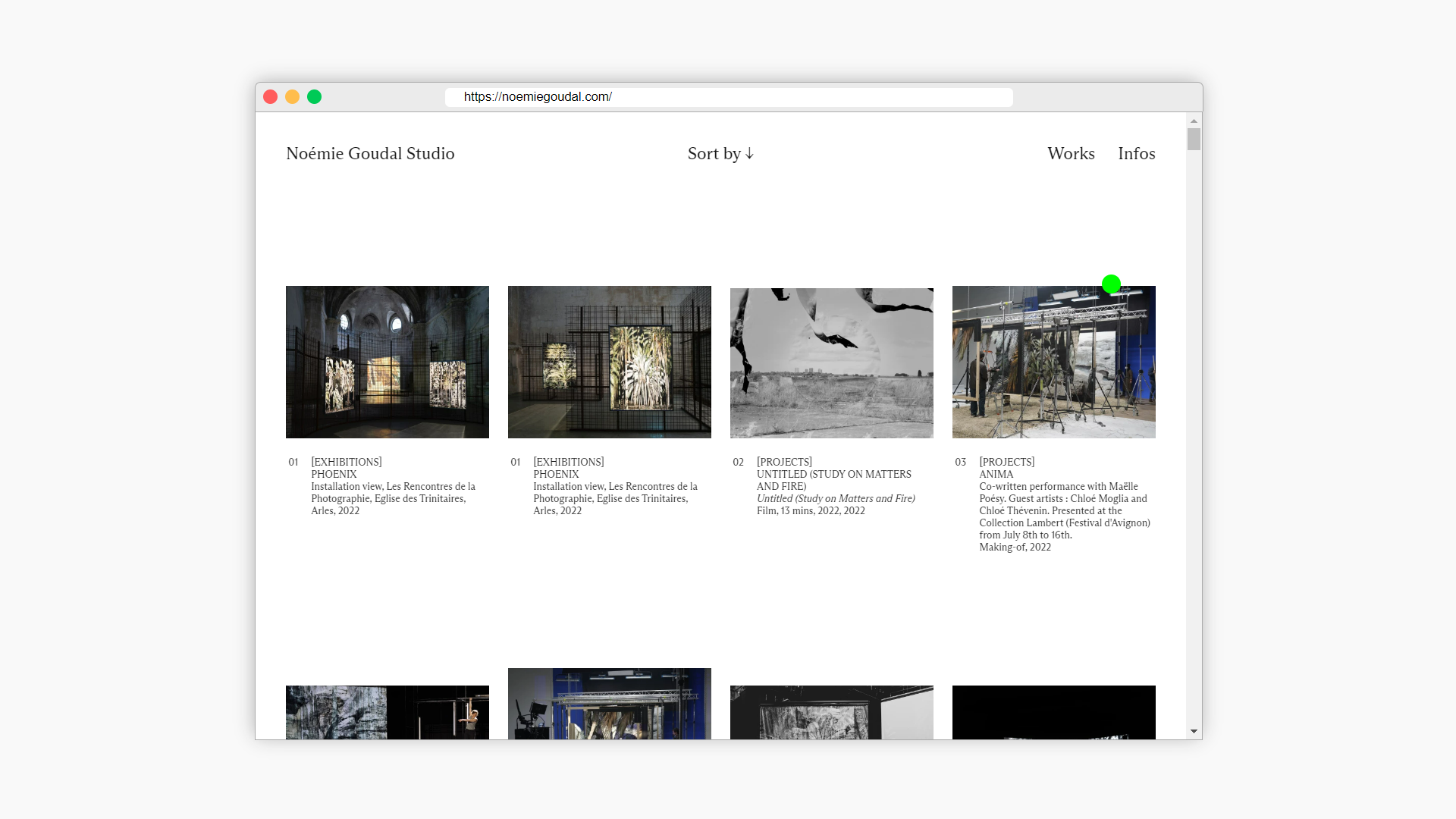Open bottom-left thumbnail with performer

tap(388, 712)
